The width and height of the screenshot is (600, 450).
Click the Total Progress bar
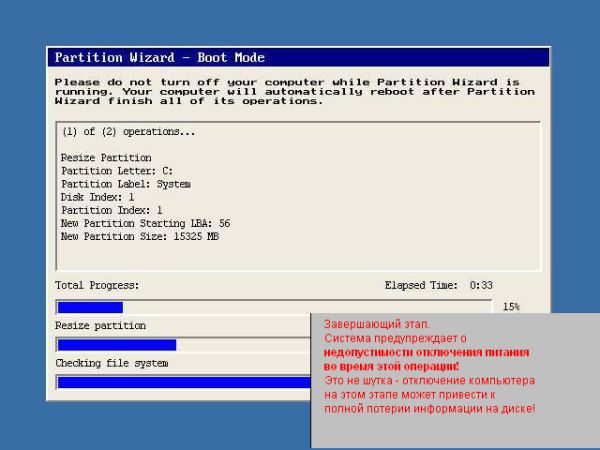point(274,307)
